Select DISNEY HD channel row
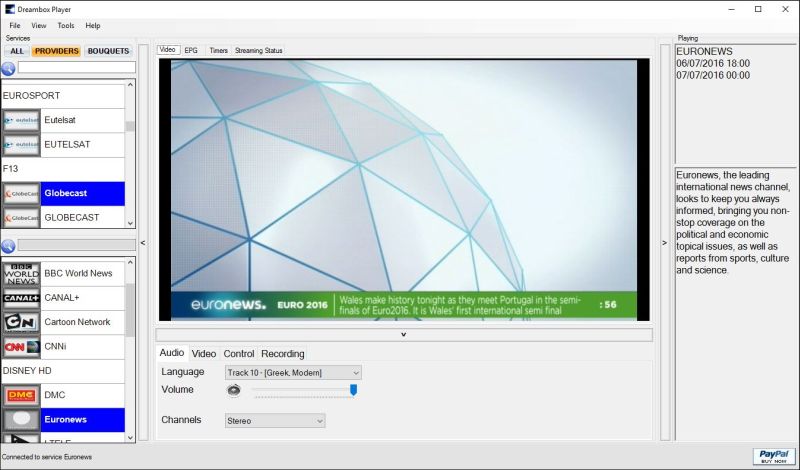Screen dimensions: 800x470 pos(63,371)
